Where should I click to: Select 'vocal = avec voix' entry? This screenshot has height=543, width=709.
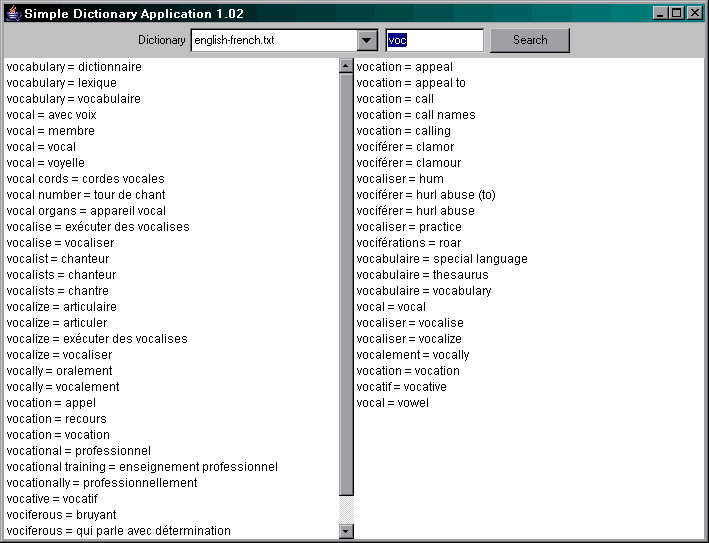point(52,115)
